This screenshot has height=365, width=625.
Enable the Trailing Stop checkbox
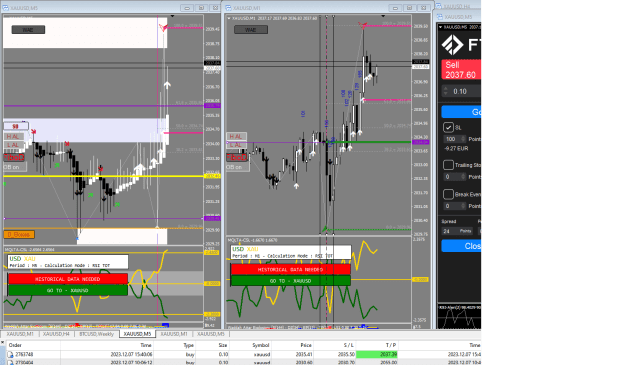(x=448, y=165)
